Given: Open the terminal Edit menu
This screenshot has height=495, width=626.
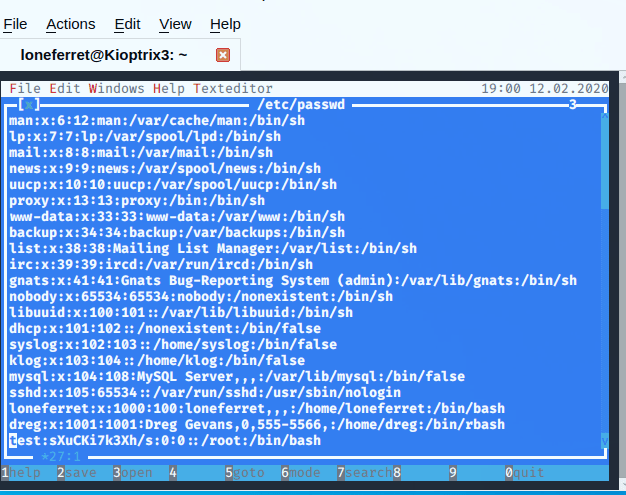Looking at the screenshot, I should click(x=127, y=24).
